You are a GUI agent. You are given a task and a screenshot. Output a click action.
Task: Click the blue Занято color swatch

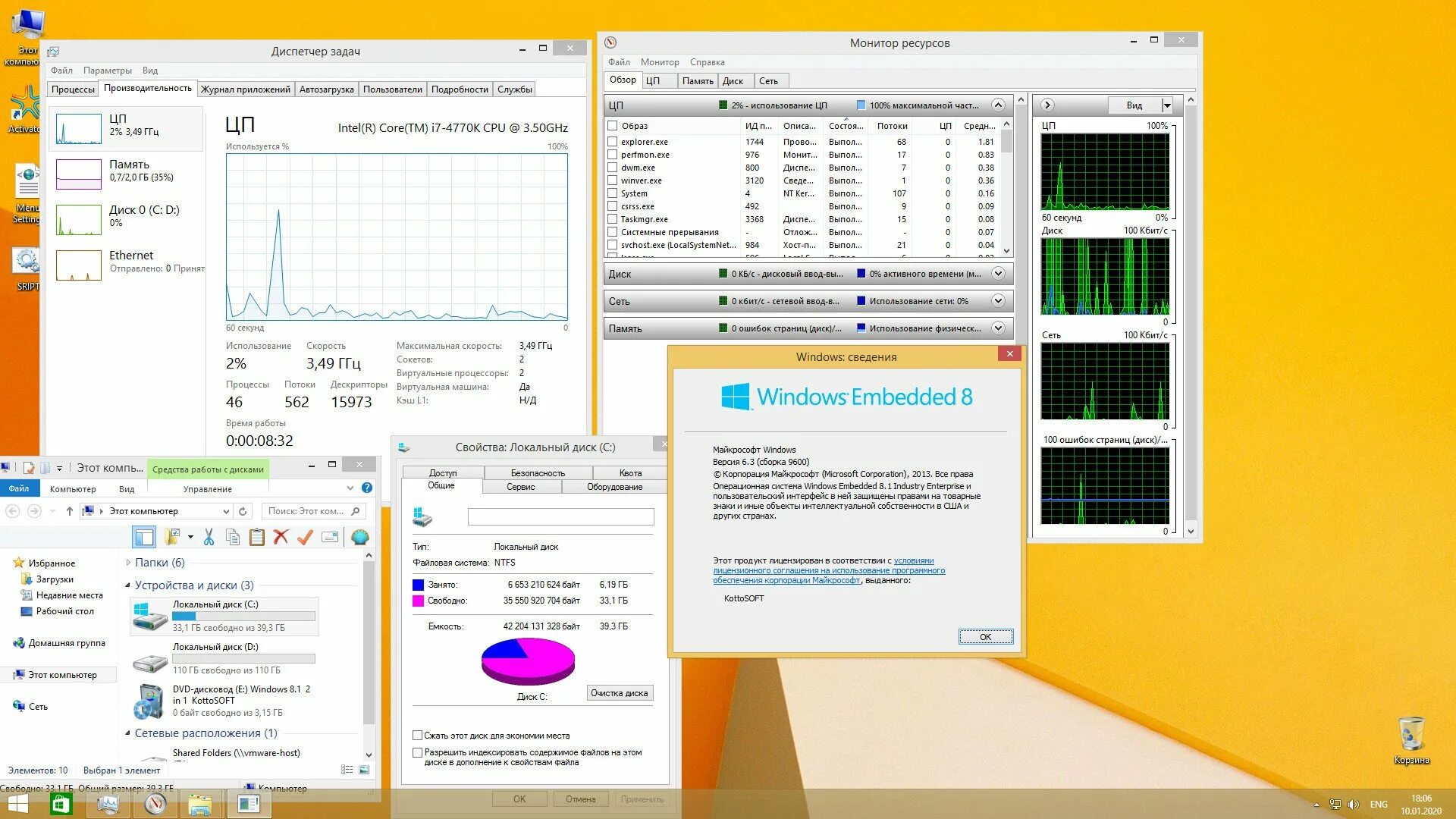tap(418, 585)
